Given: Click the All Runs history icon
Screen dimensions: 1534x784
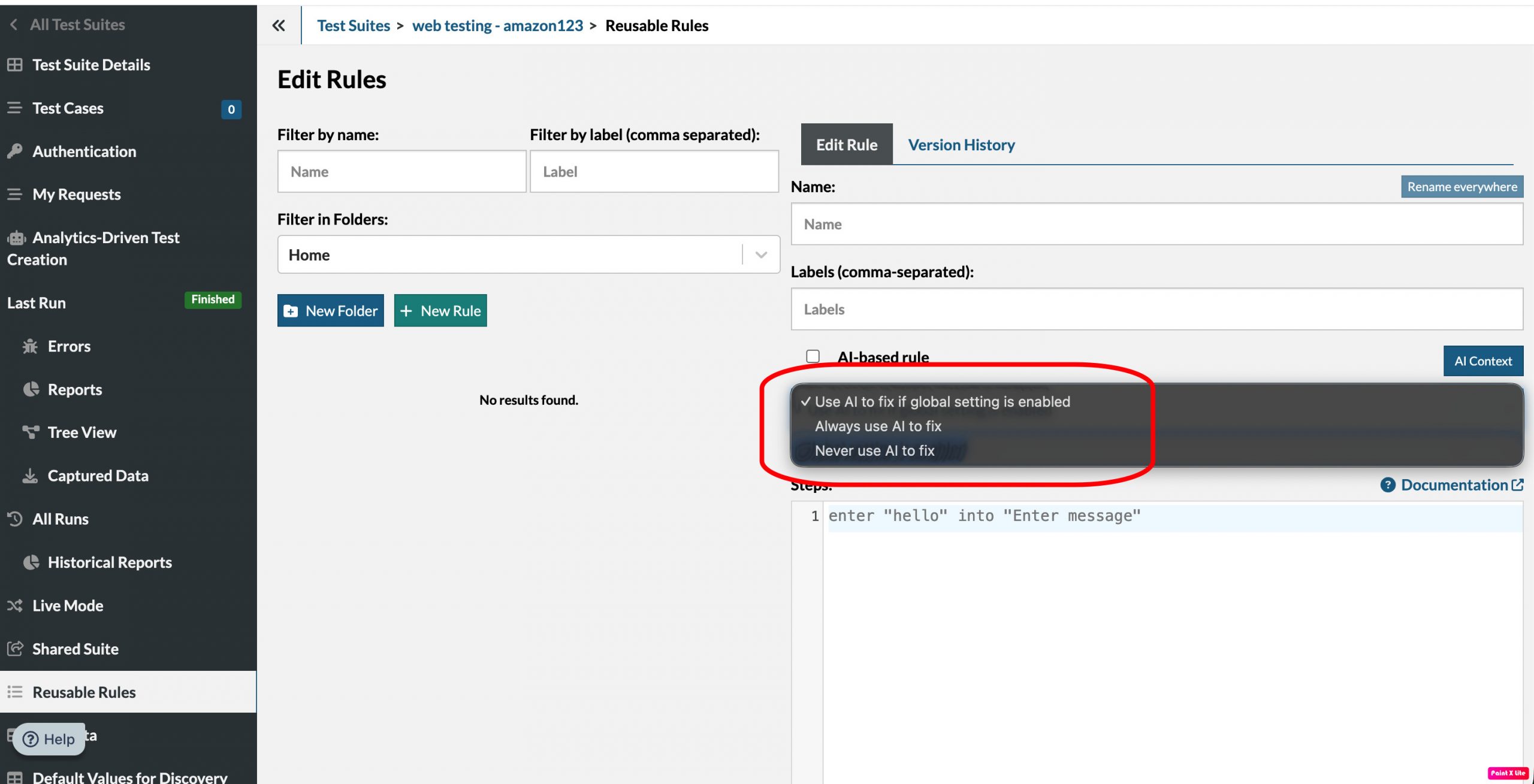Looking at the screenshot, I should [15, 519].
